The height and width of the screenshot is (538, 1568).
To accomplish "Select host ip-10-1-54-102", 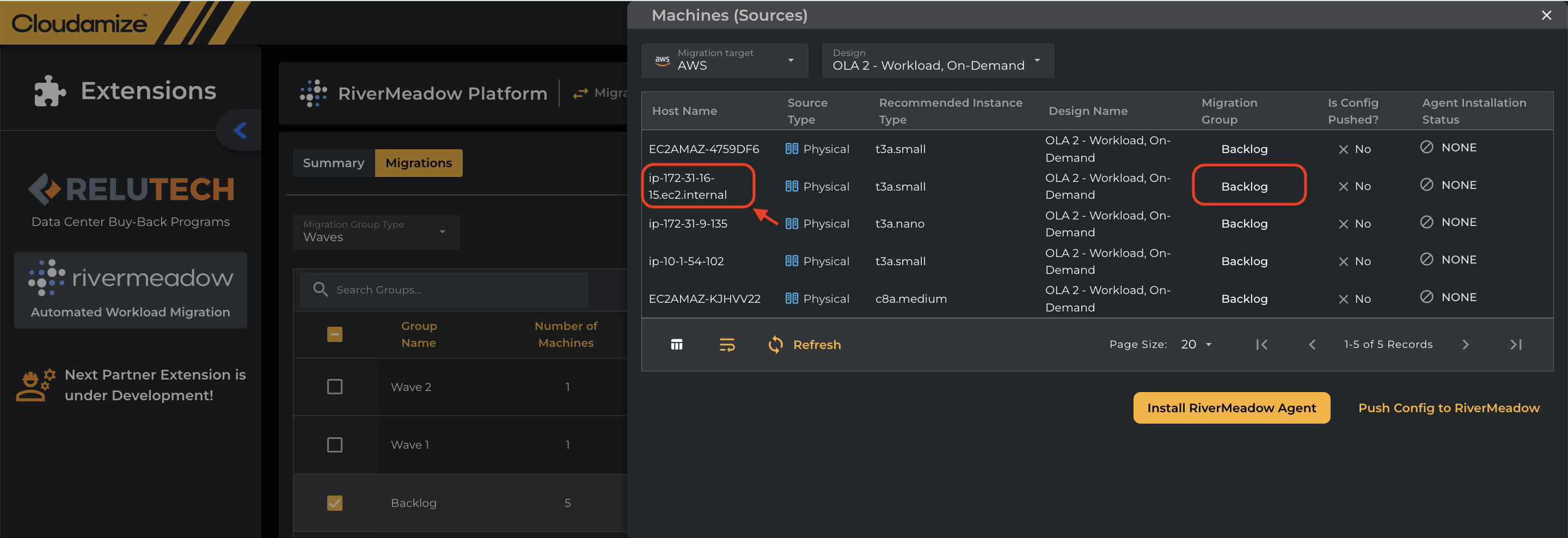I will 686,262.
